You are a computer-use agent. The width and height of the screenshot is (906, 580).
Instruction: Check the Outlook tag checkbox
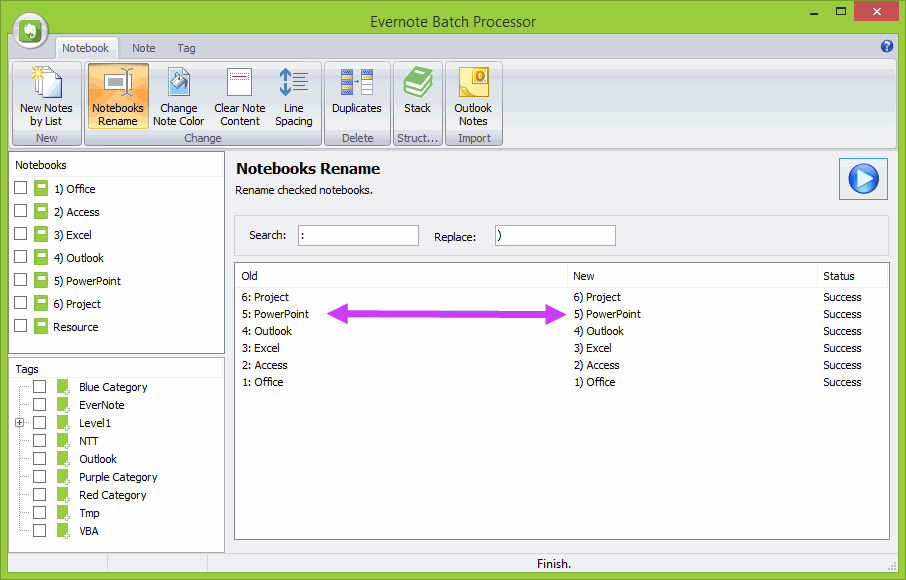click(39, 459)
